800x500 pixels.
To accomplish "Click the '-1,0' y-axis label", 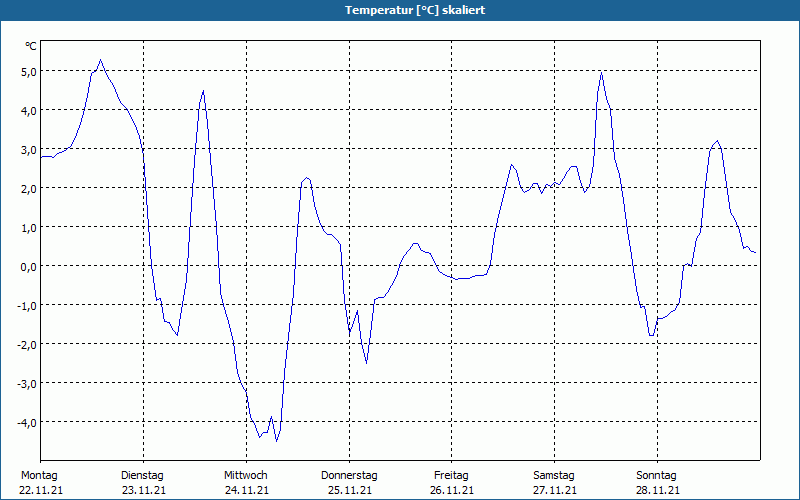I will tap(27, 306).
